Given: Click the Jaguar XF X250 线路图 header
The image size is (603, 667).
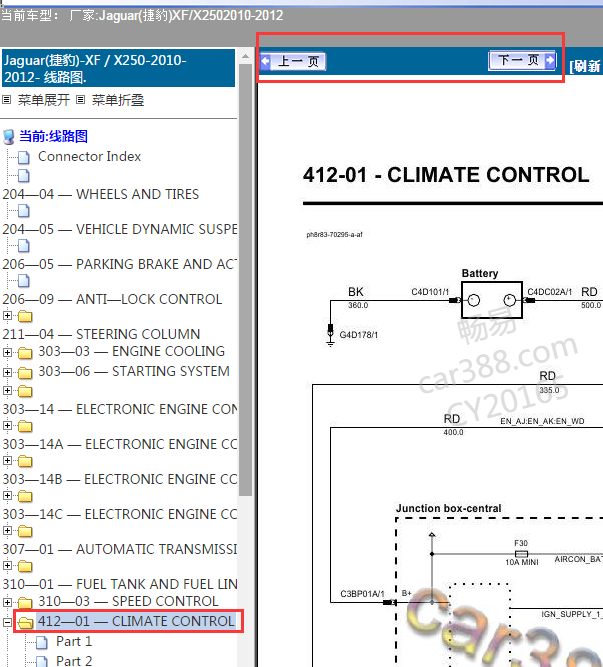Looking at the screenshot, I should point(118,68).
